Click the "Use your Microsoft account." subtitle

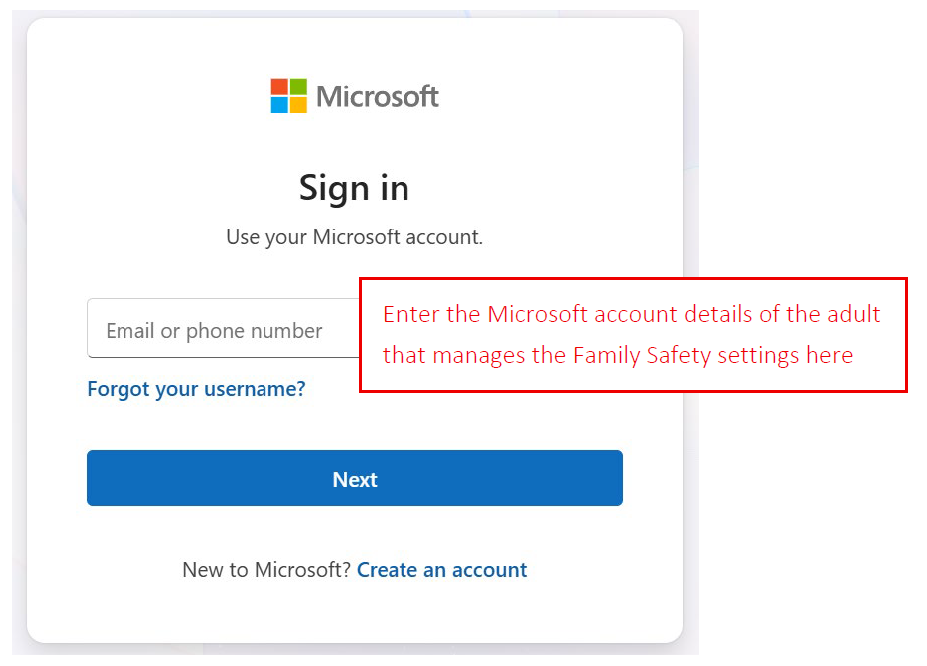point(354,237)
